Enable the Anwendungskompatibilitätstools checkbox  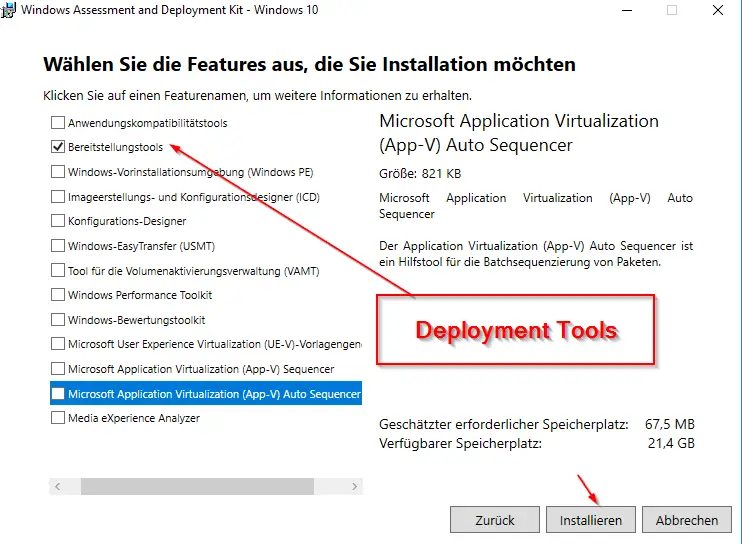(58, 123)
